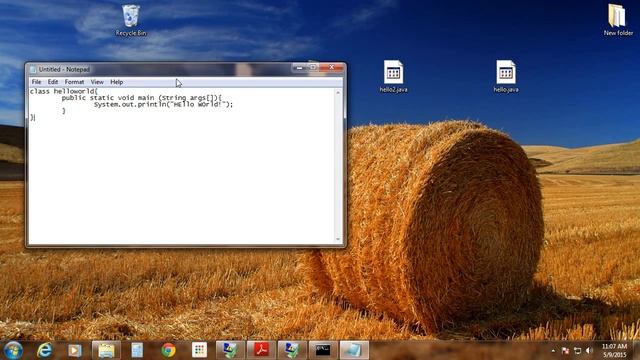Image resolution: width=640 pixels, height=360 pixels.
Task: Place cursor in the 'class helloworld{' line
Action: click(x=64, y=91)
